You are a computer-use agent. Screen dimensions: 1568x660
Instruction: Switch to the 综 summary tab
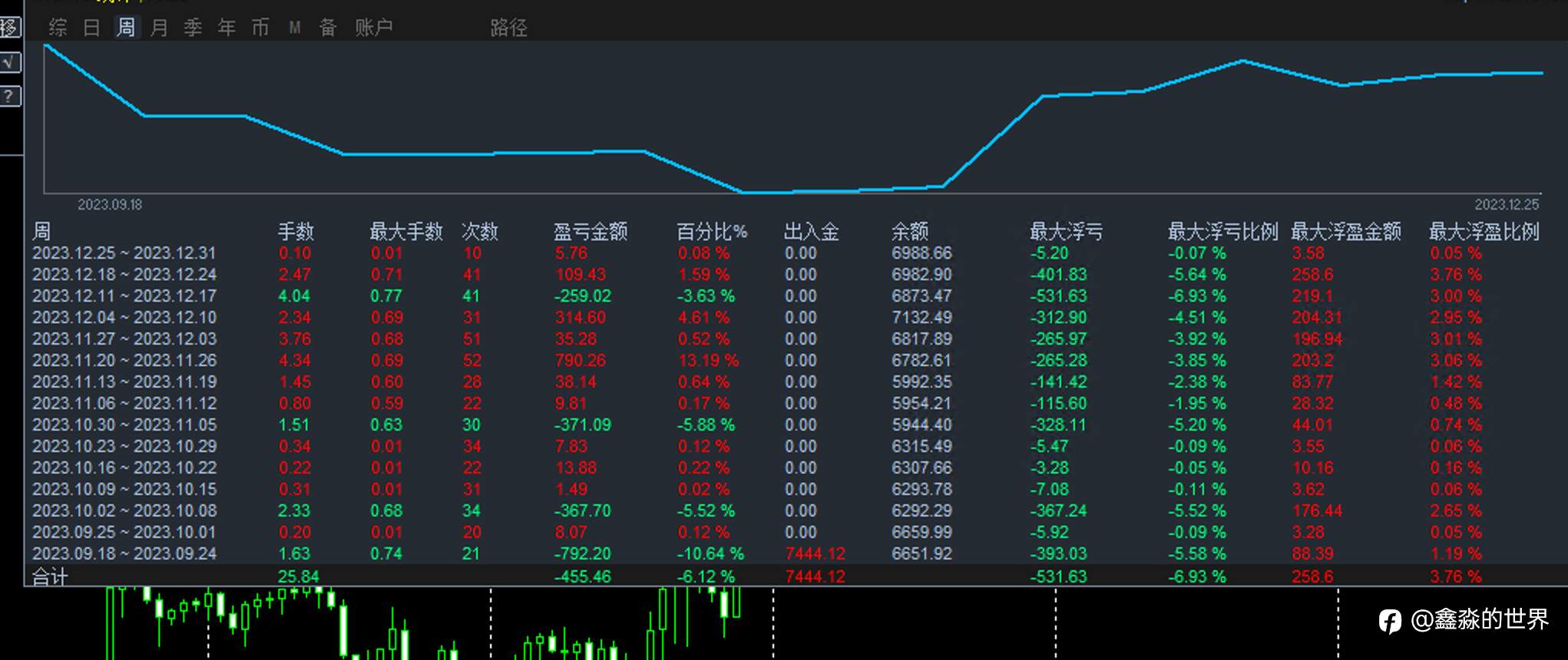[x=58, y=28]
